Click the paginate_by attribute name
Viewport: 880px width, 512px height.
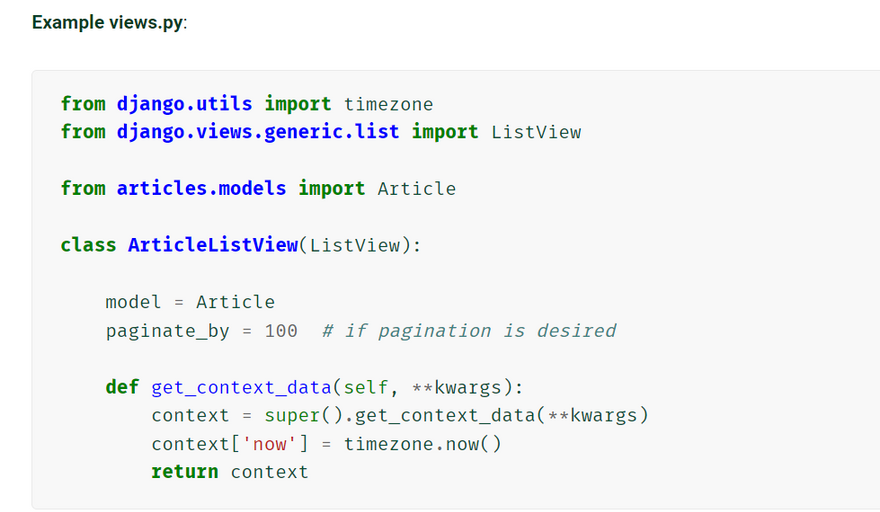[x=167, y=330]
